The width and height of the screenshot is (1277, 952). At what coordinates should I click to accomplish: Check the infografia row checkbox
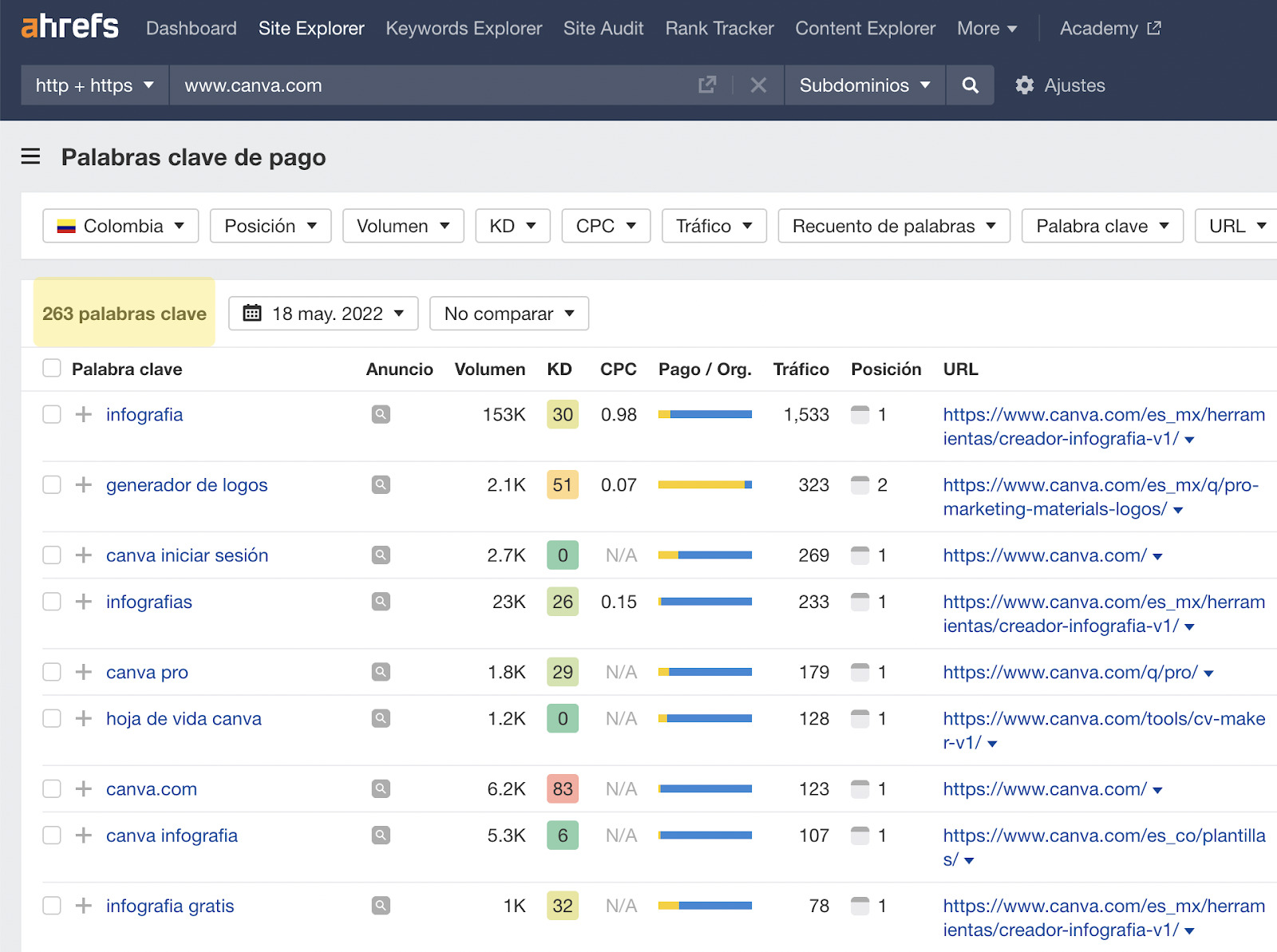[x=52, y=414]
